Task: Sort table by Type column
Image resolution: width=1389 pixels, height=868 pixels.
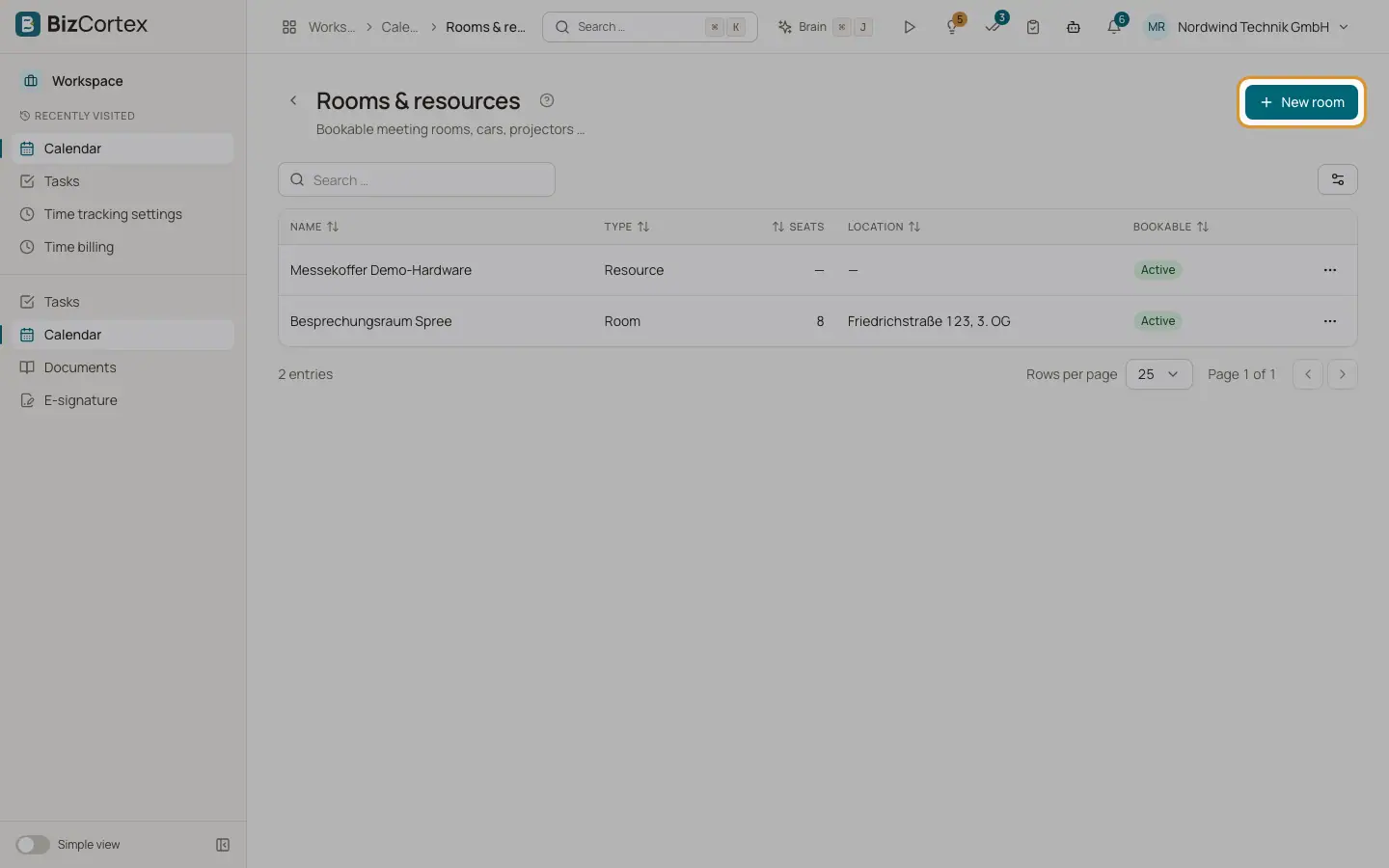Action: pos(627,227)
